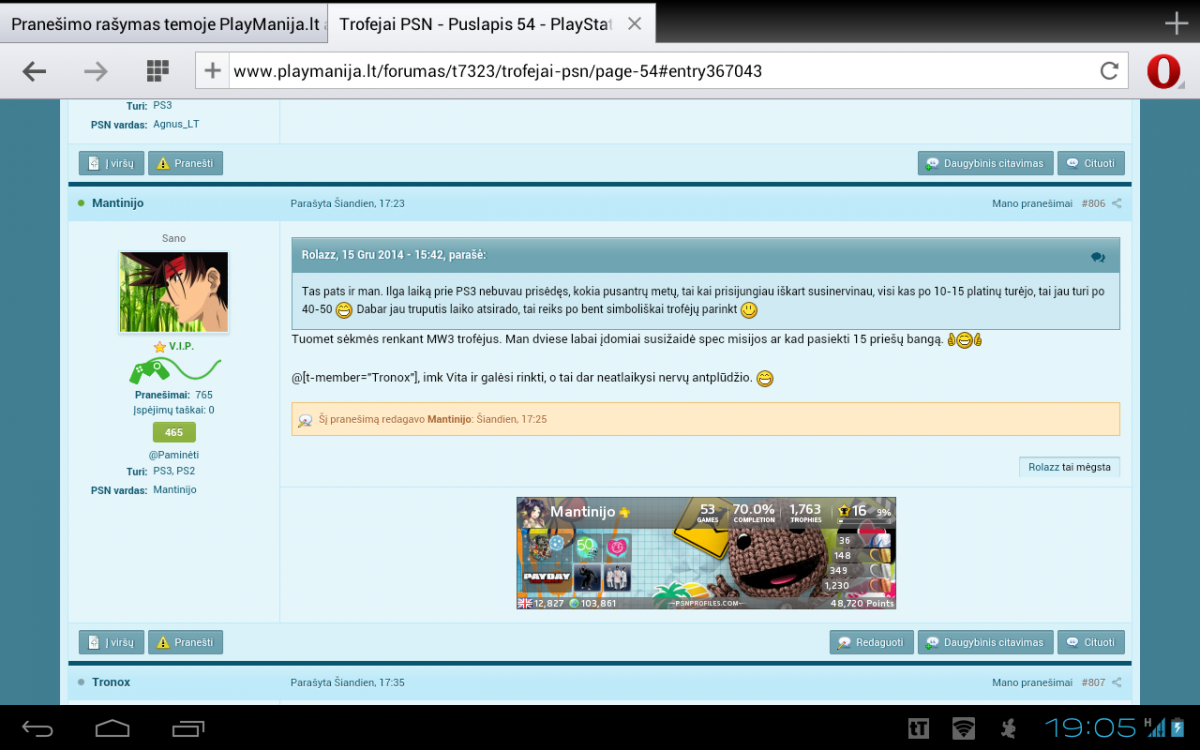Open the Speed Dial grid icon
Screen dimensions: 1200x750
157,71
